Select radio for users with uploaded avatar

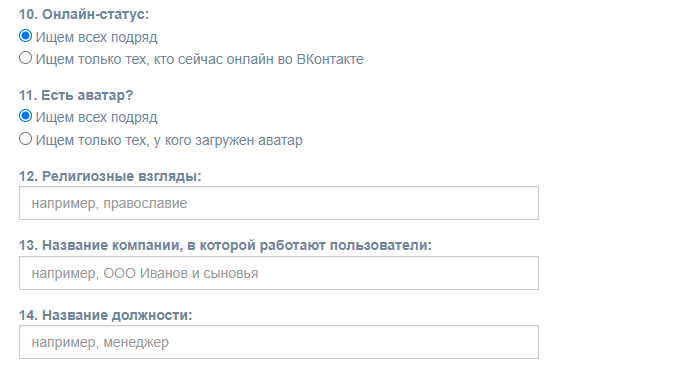[x=26, y=139]
